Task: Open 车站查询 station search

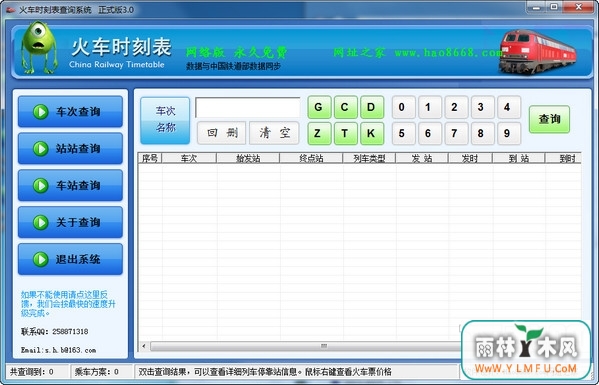Action: [x=70, y=185]
